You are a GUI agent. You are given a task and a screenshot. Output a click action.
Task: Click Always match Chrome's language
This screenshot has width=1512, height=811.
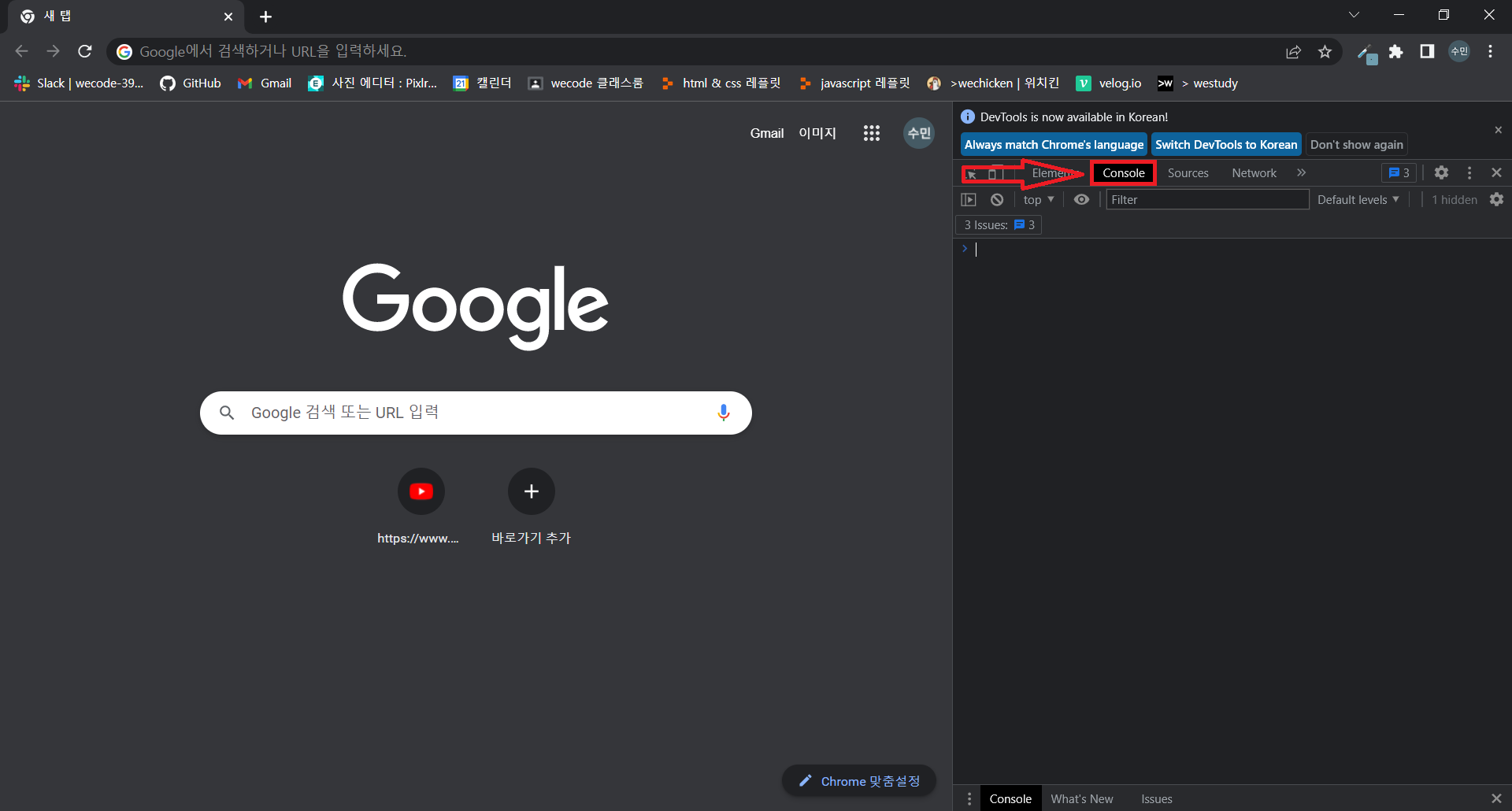pyautogui.click(x=1054, y=145)
